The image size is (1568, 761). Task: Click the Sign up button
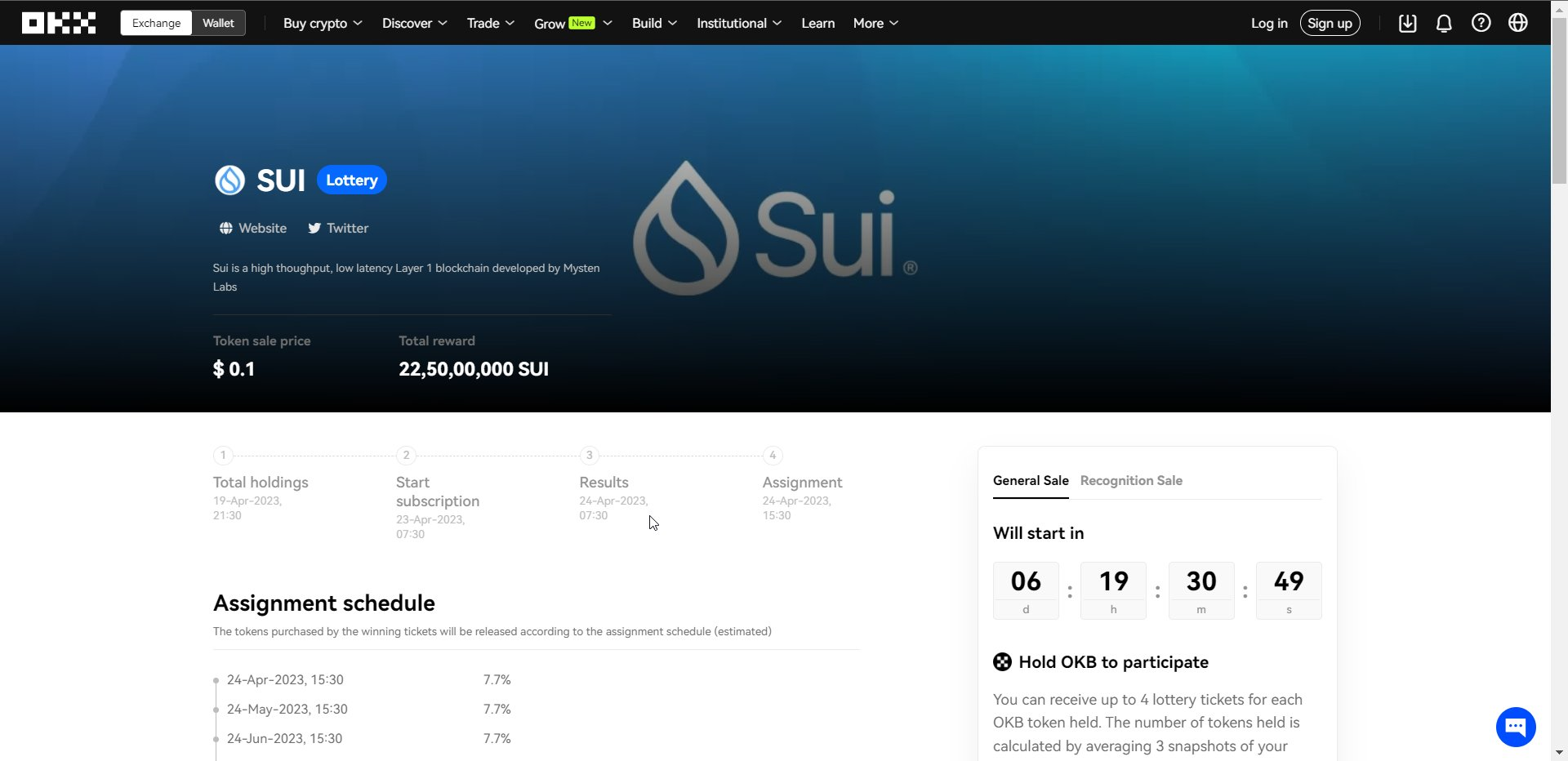[1330, 23]
